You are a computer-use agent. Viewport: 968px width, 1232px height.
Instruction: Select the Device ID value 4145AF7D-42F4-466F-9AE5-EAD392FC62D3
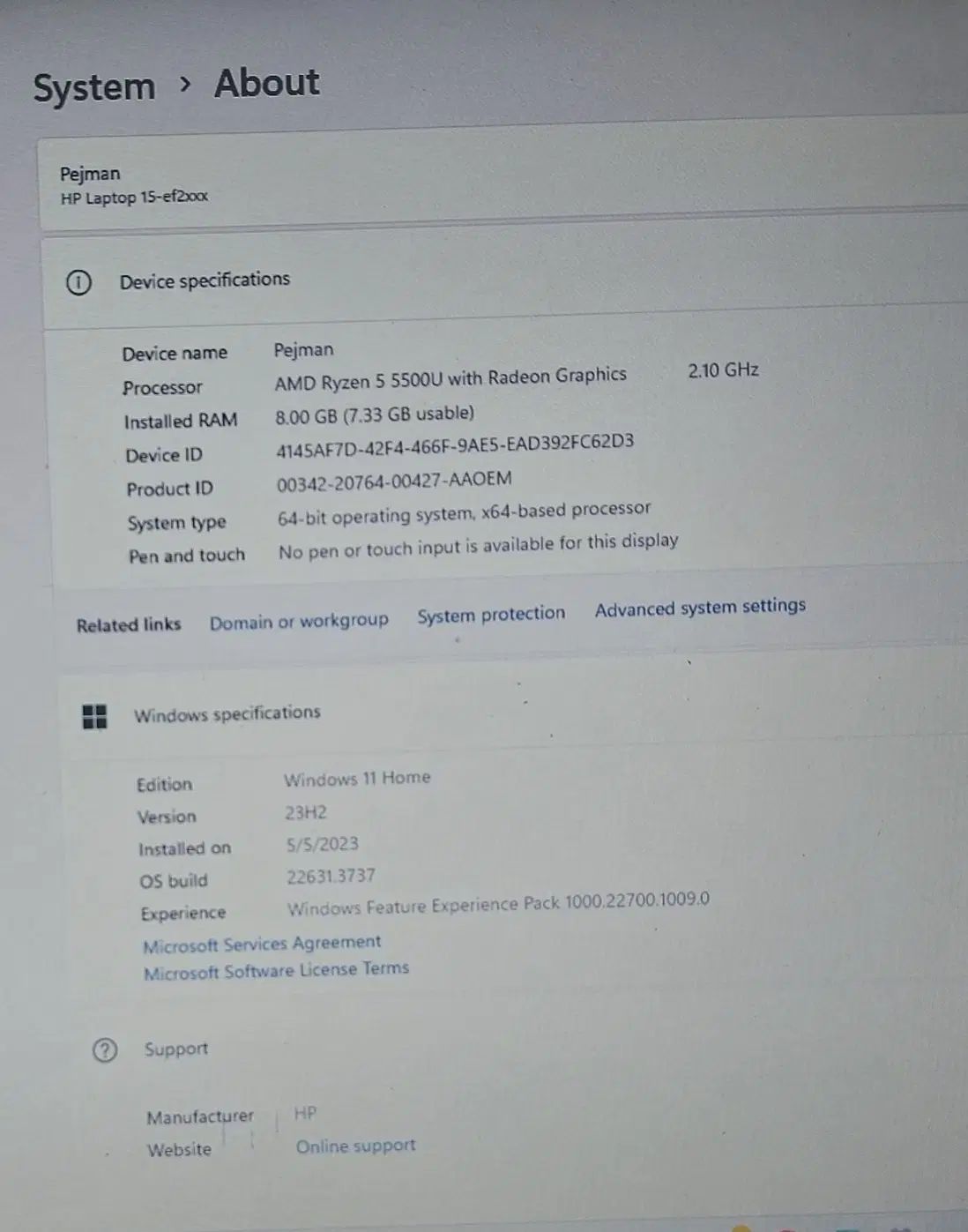(455, 446)
